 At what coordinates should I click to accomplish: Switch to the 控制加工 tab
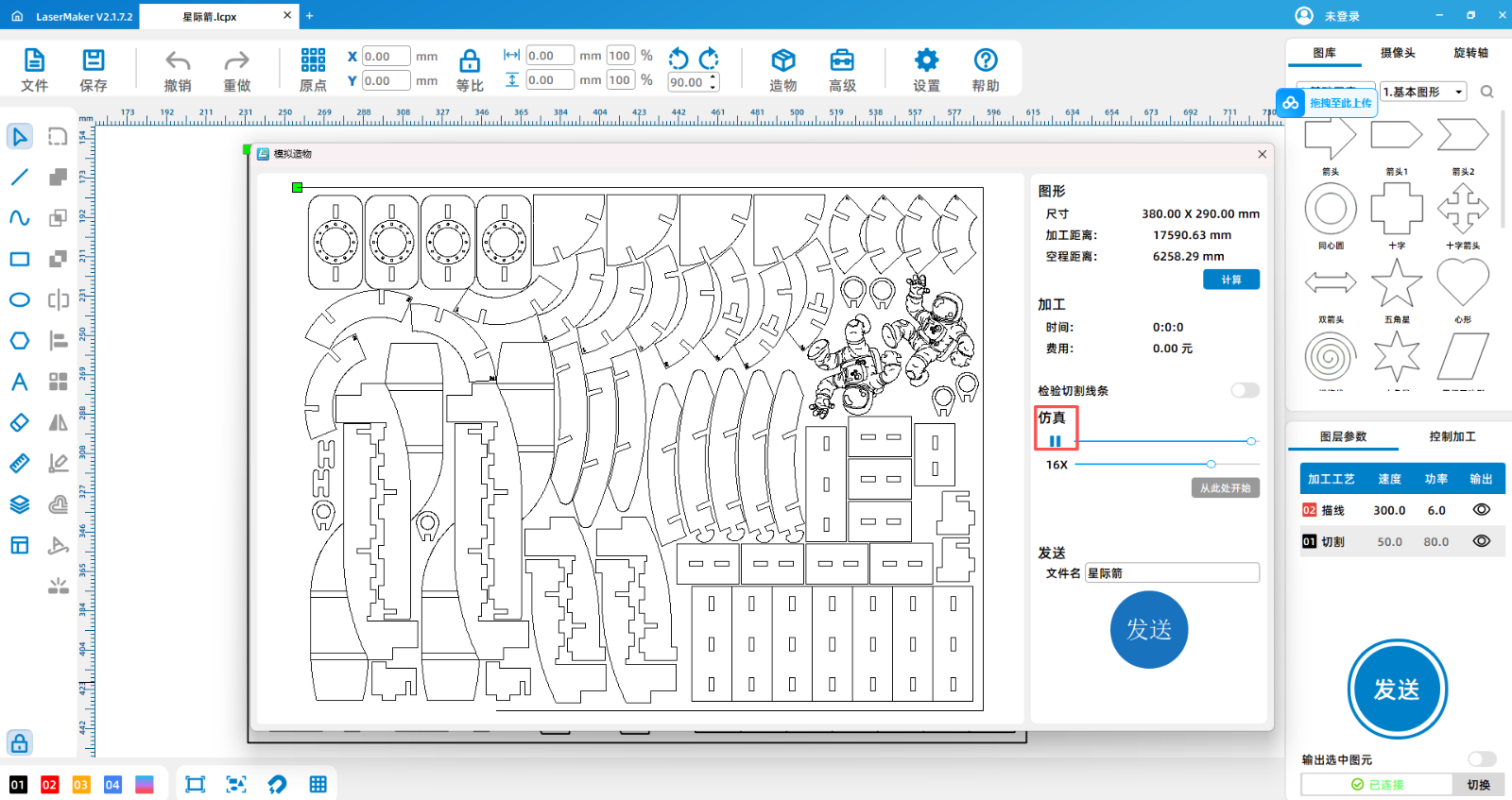point(1452,436)
